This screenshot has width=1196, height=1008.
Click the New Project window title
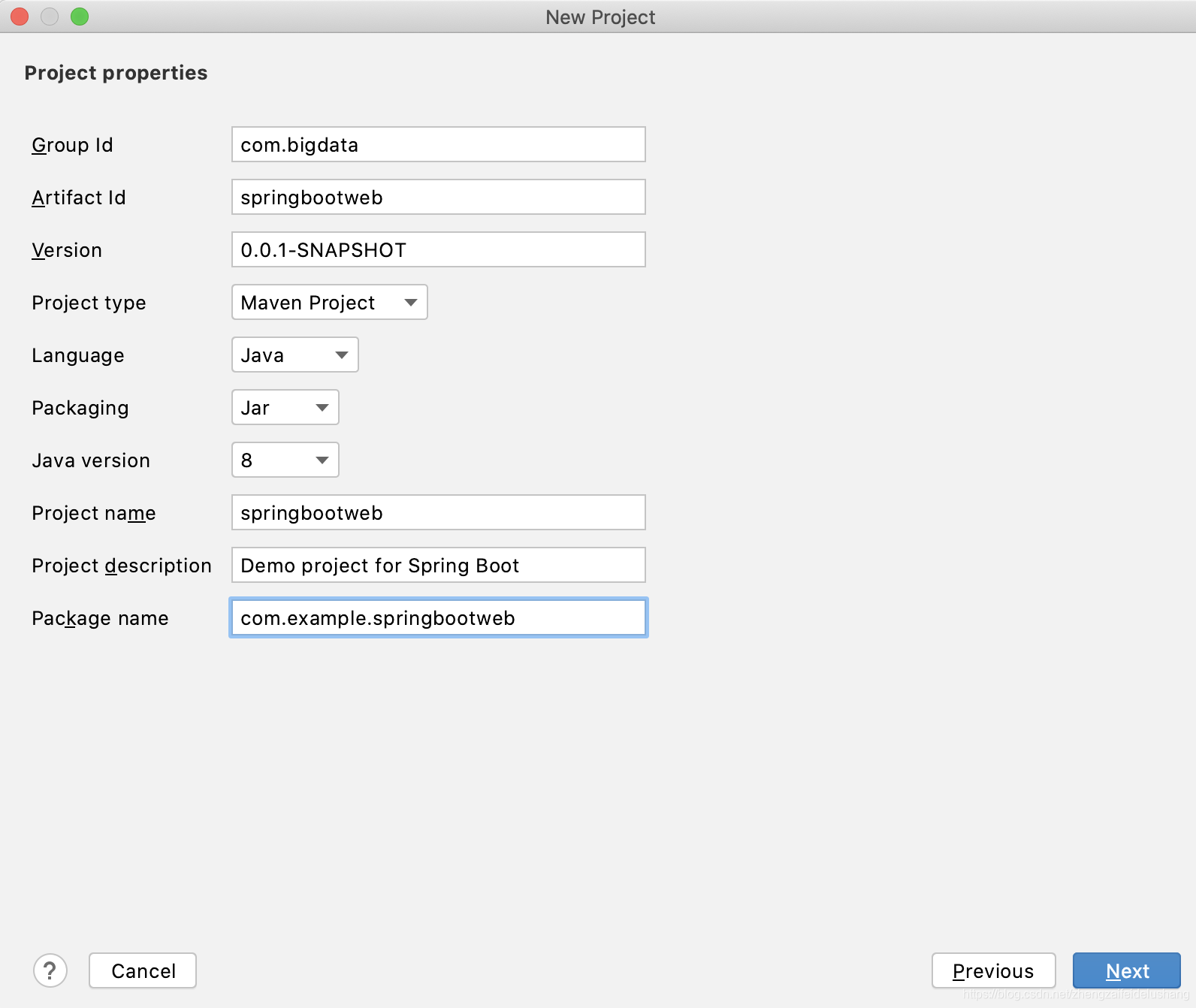(x=600, y=17)
